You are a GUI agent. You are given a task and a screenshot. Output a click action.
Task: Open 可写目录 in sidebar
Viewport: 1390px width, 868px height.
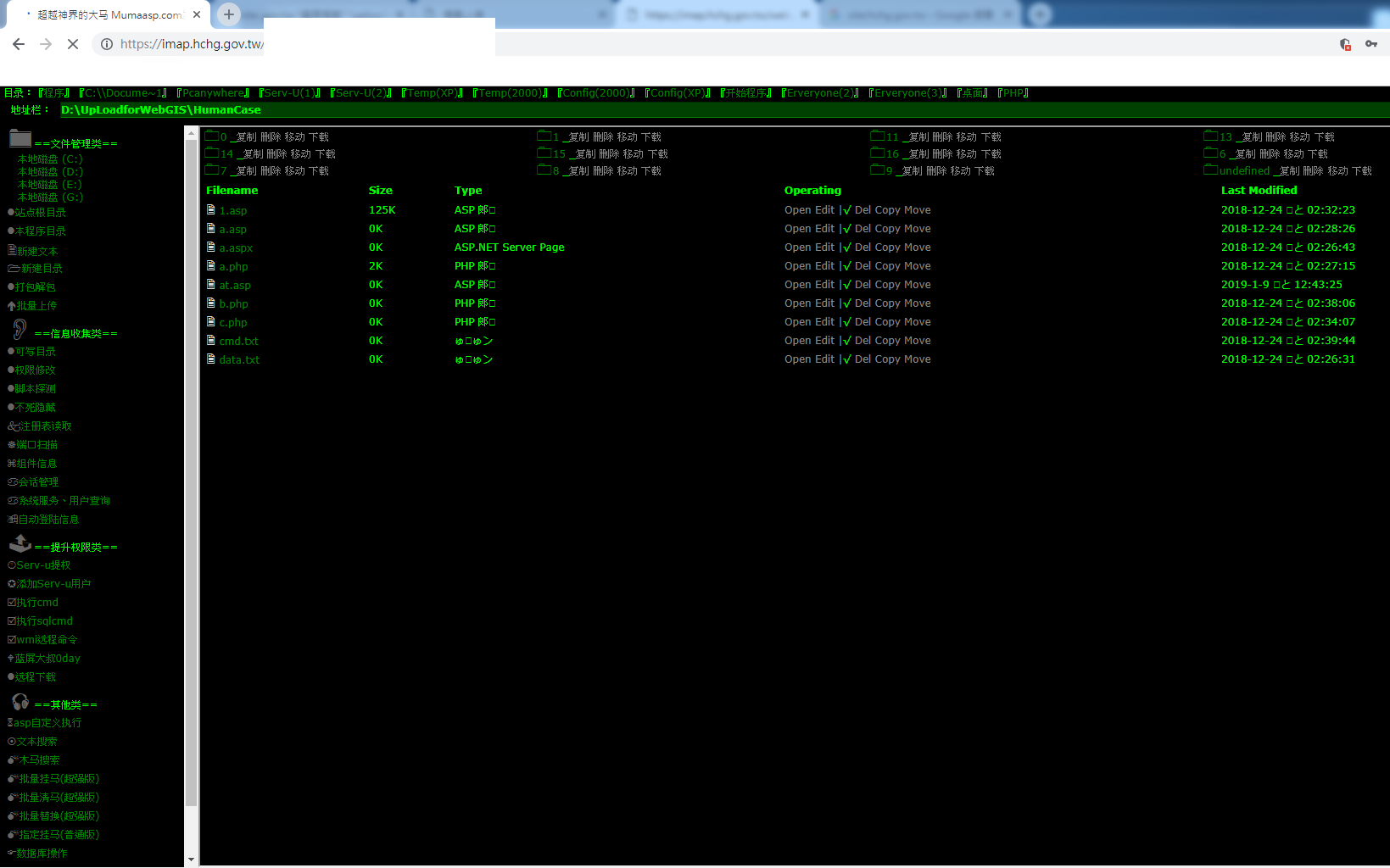pos(32,351)
